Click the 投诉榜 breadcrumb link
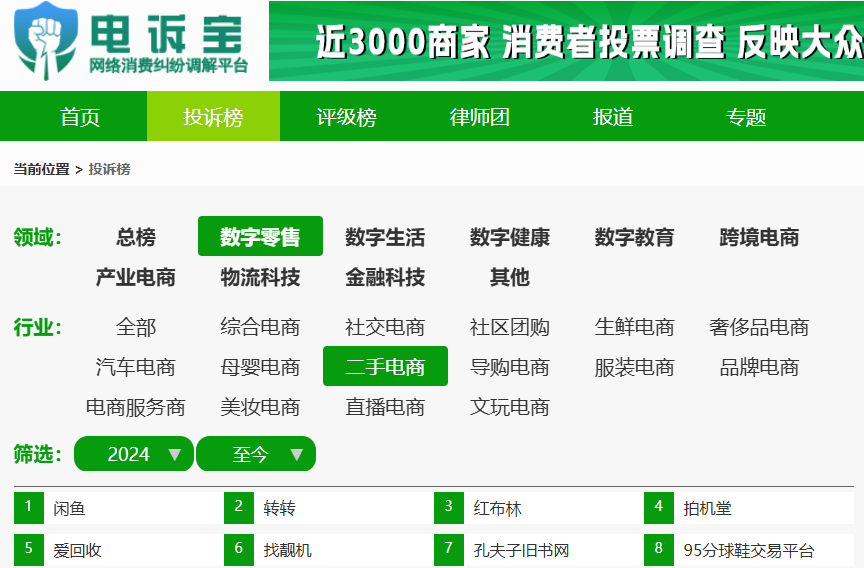864x568 pixels. tap(109, 169)
